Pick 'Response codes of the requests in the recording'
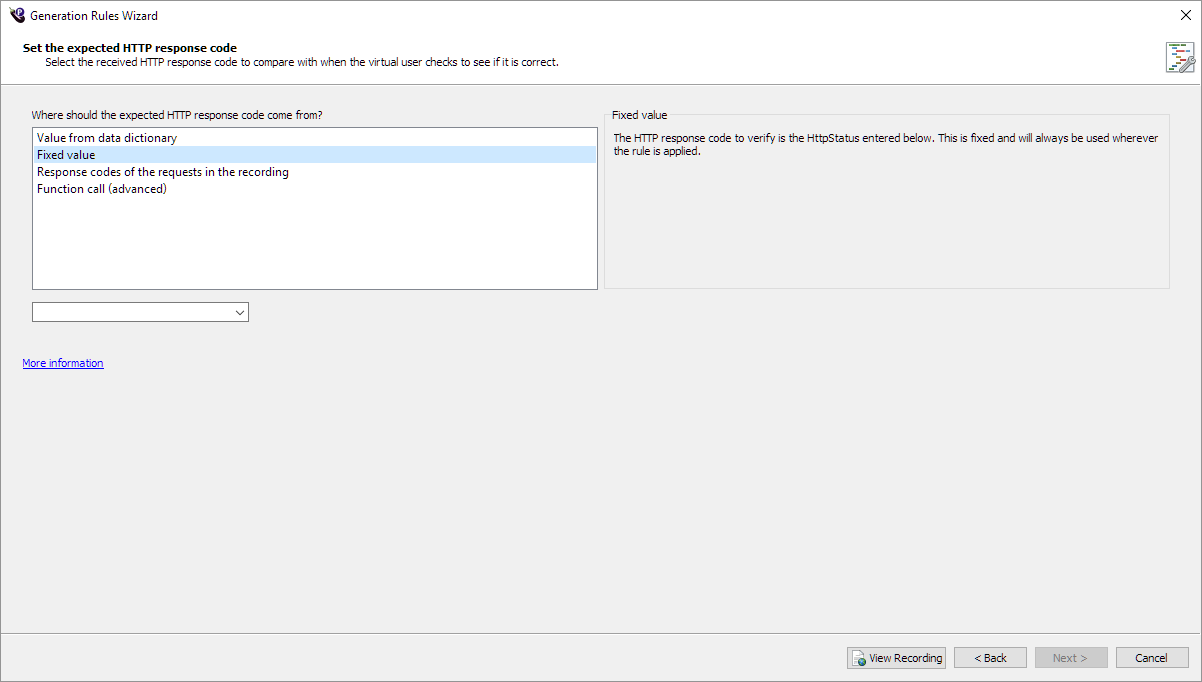 point(163,172)
